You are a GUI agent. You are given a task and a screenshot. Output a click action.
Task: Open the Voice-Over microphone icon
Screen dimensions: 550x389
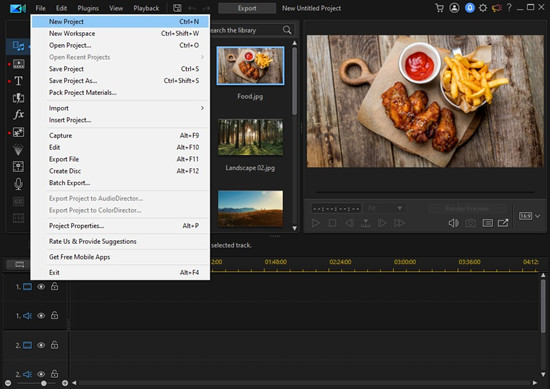coord(18,184)
